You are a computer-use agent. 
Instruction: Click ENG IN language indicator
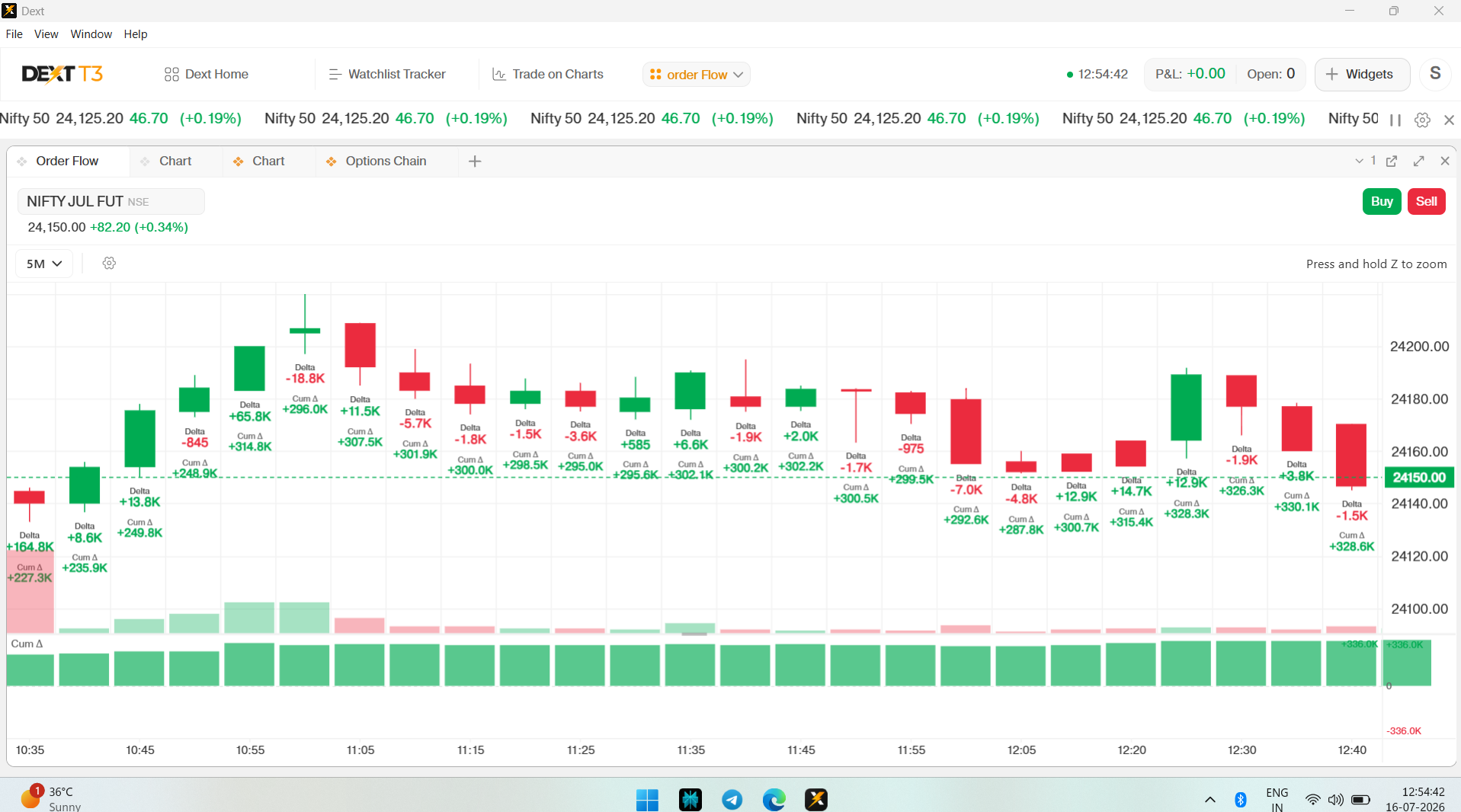tap(1277, 799)
